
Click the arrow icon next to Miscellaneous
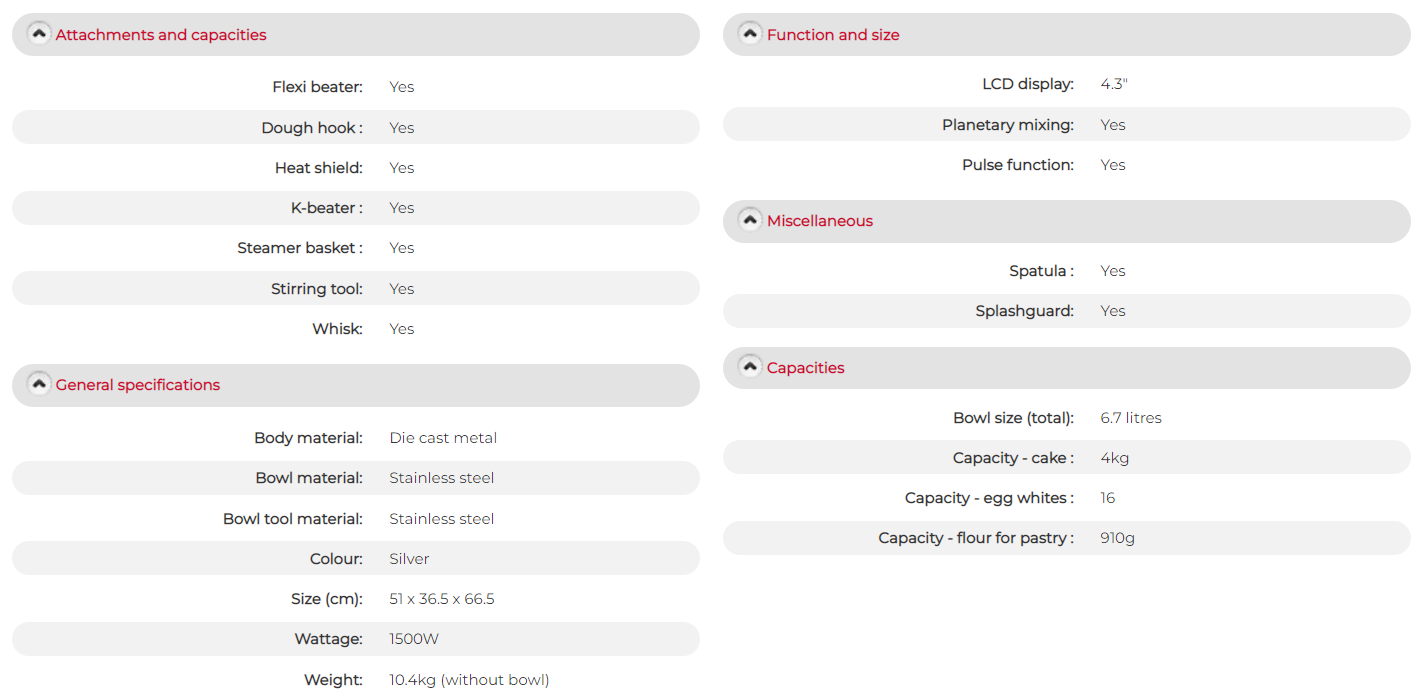click(750, 219)
